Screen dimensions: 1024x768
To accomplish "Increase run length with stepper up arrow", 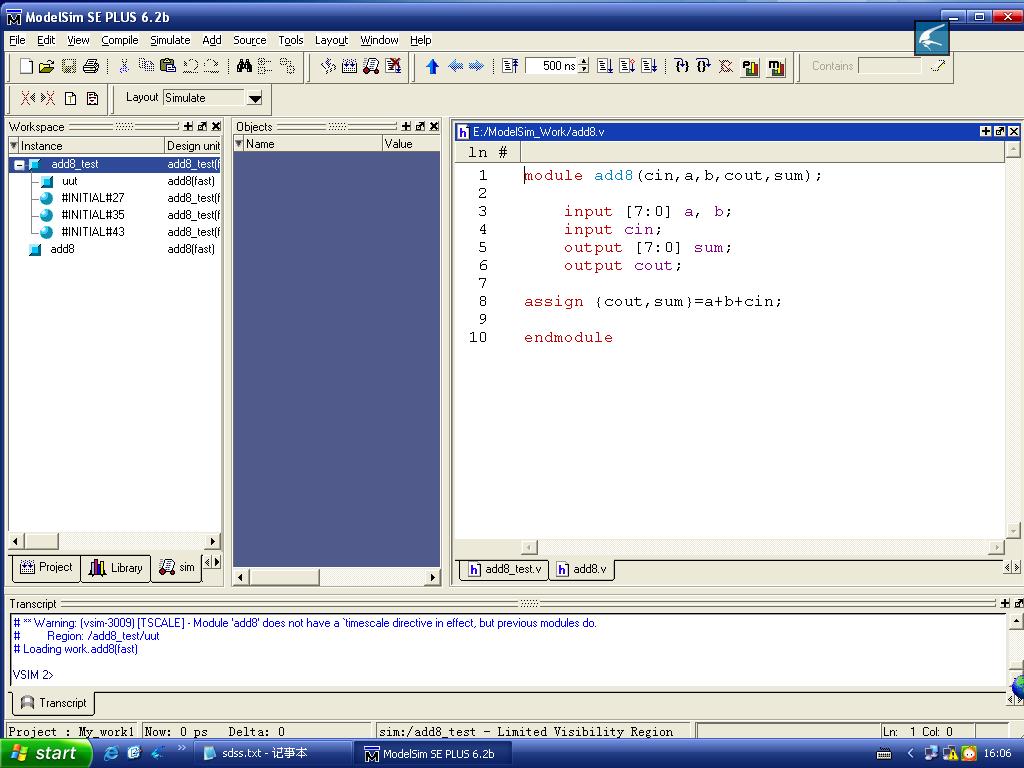I will click(584, 62).
